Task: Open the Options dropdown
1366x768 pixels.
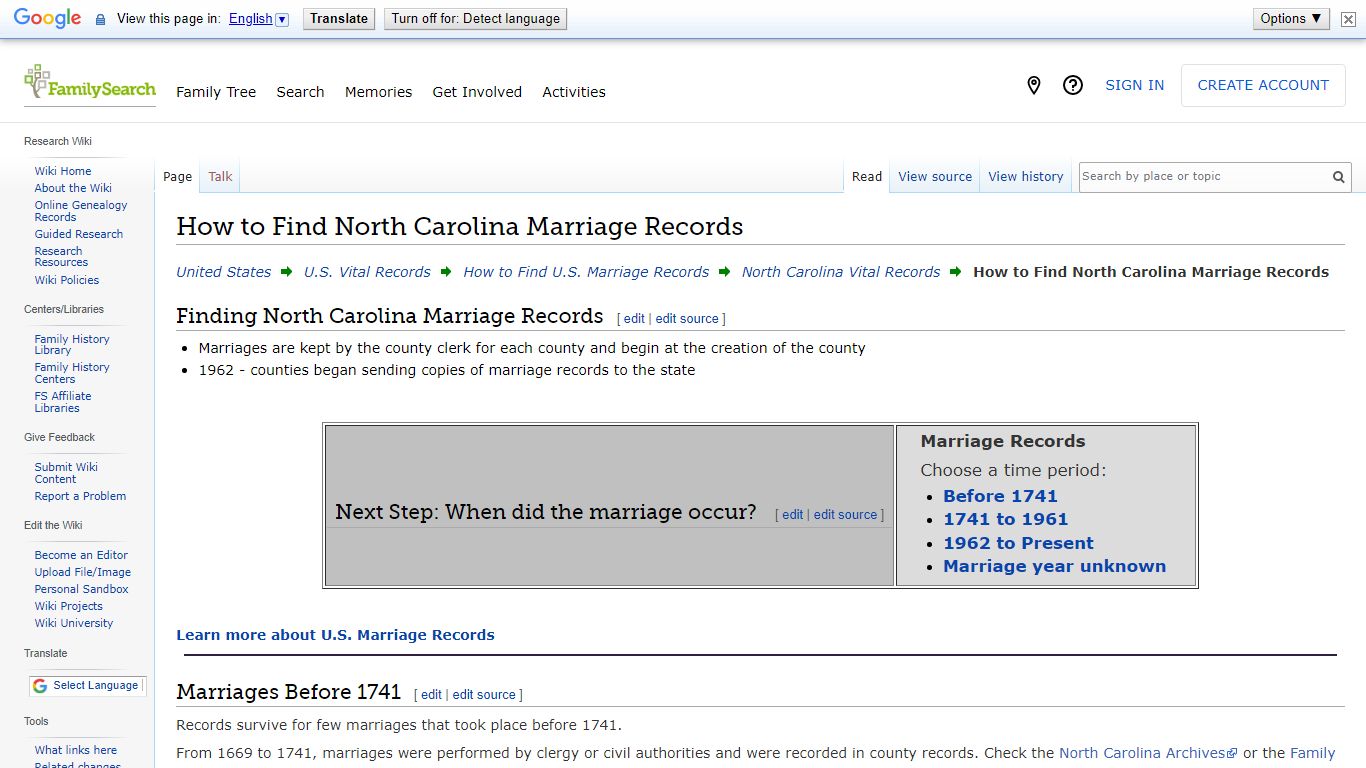Action: (1290, 18)
